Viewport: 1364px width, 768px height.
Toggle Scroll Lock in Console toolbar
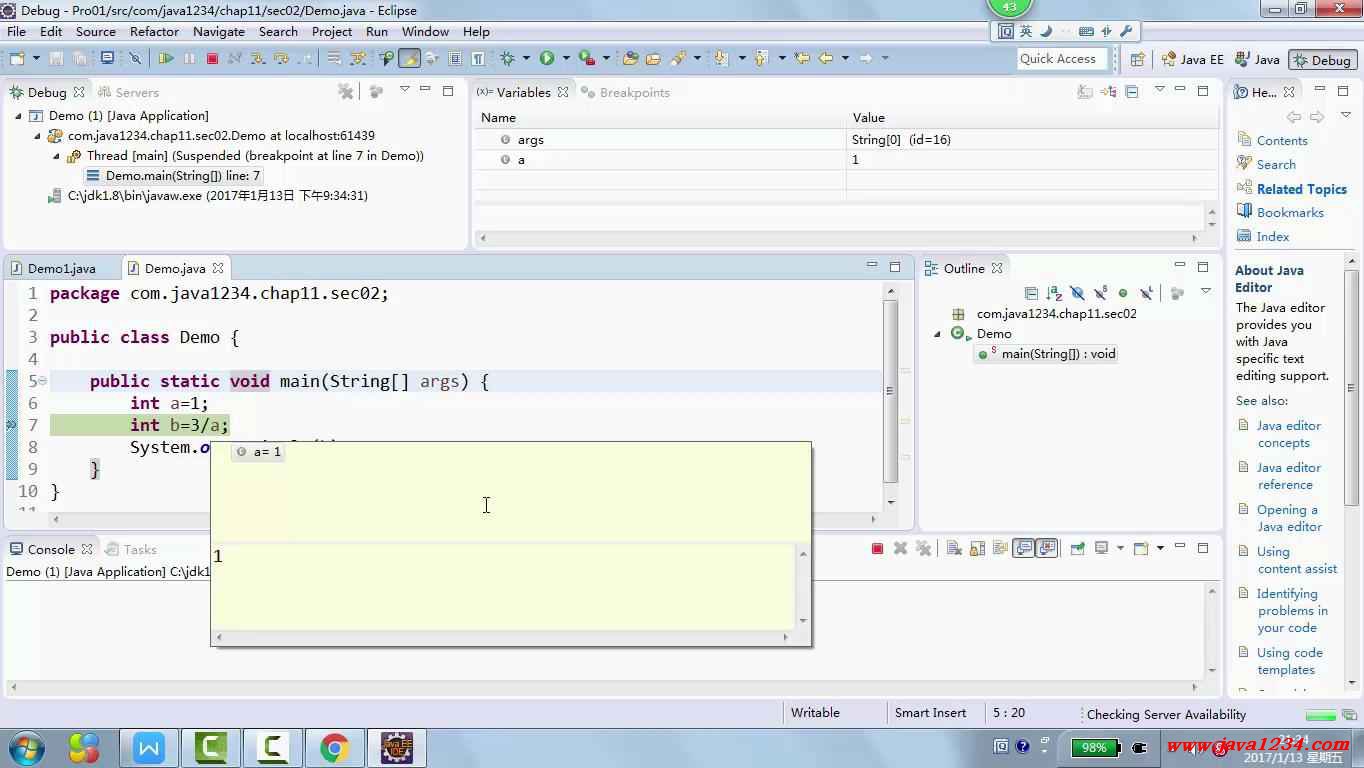pos(977,548)
